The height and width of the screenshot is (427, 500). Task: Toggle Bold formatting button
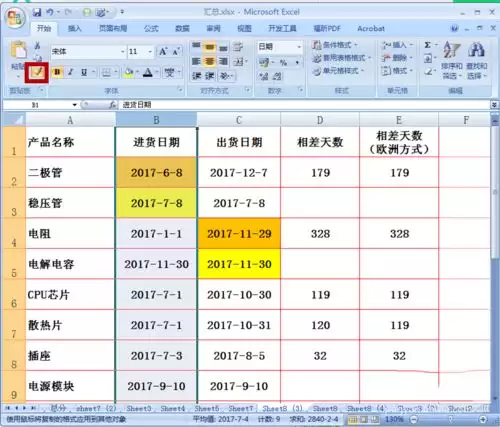click(57, 72)
